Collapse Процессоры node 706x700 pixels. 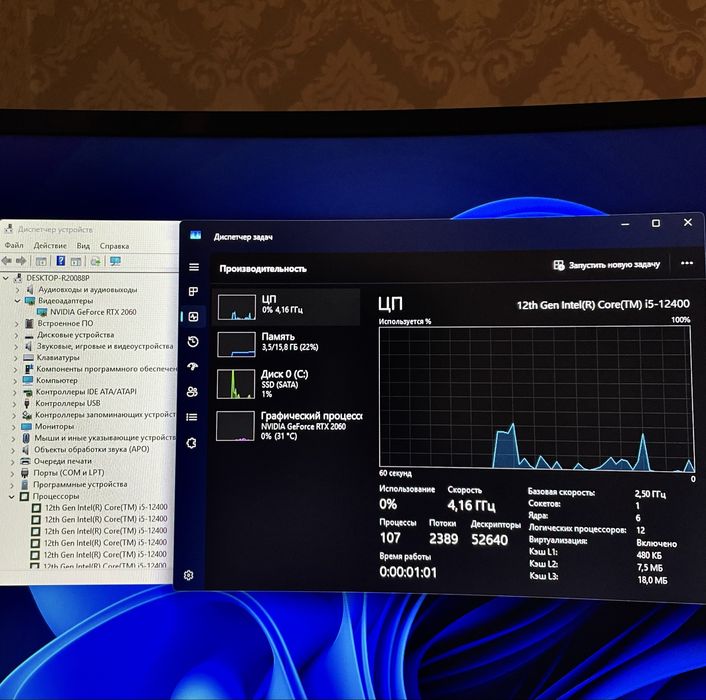click(x=12, y=497)
